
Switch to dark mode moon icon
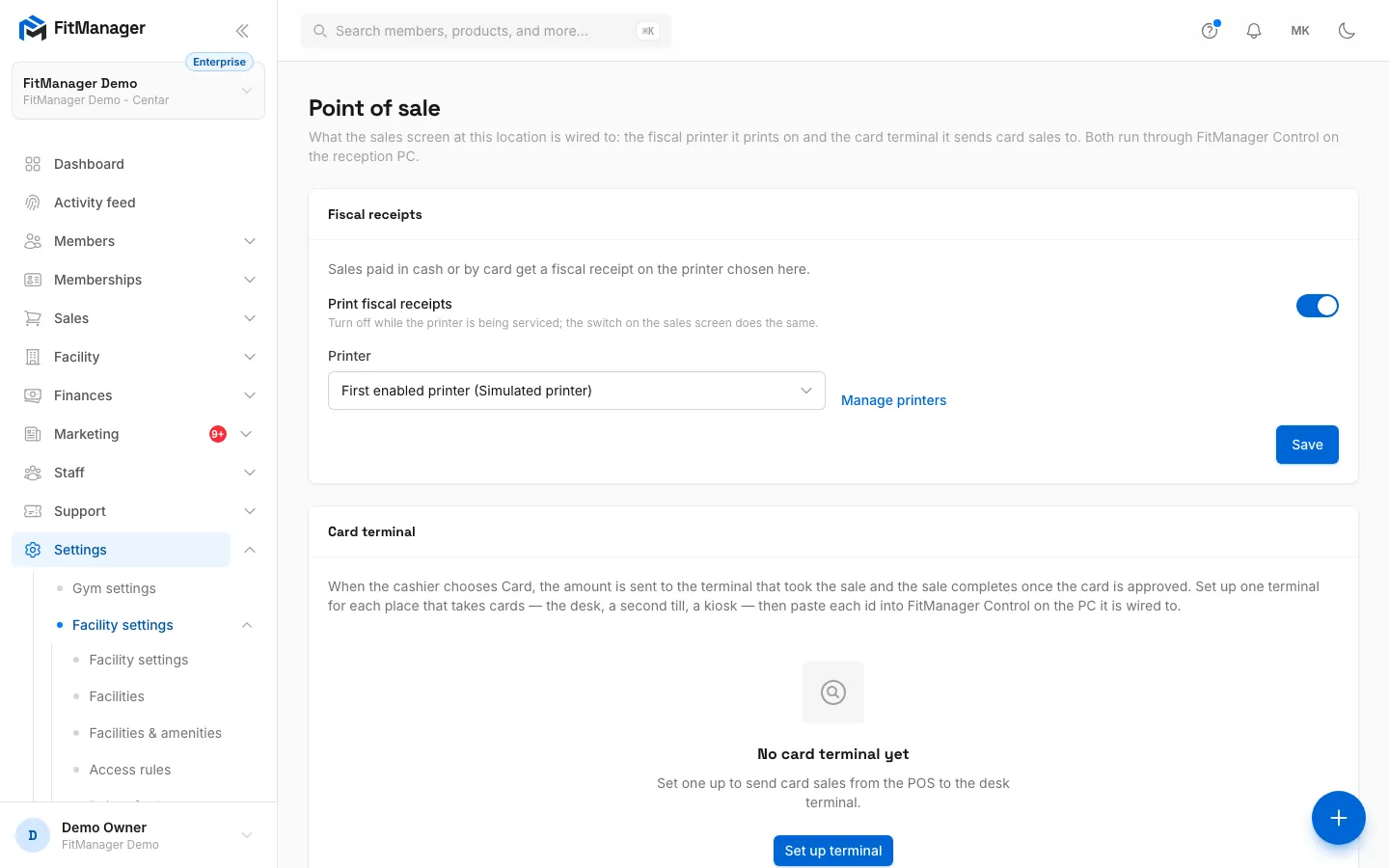pyautogui.click(x=1347, y=31)
